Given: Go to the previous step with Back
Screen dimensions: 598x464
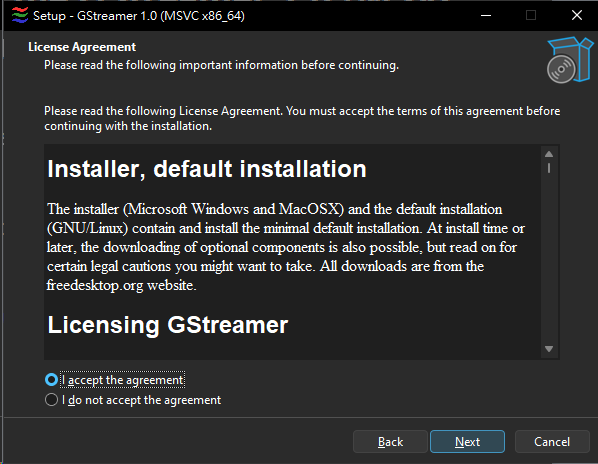Looking at the screenshot, I should [x=390, y=442].
